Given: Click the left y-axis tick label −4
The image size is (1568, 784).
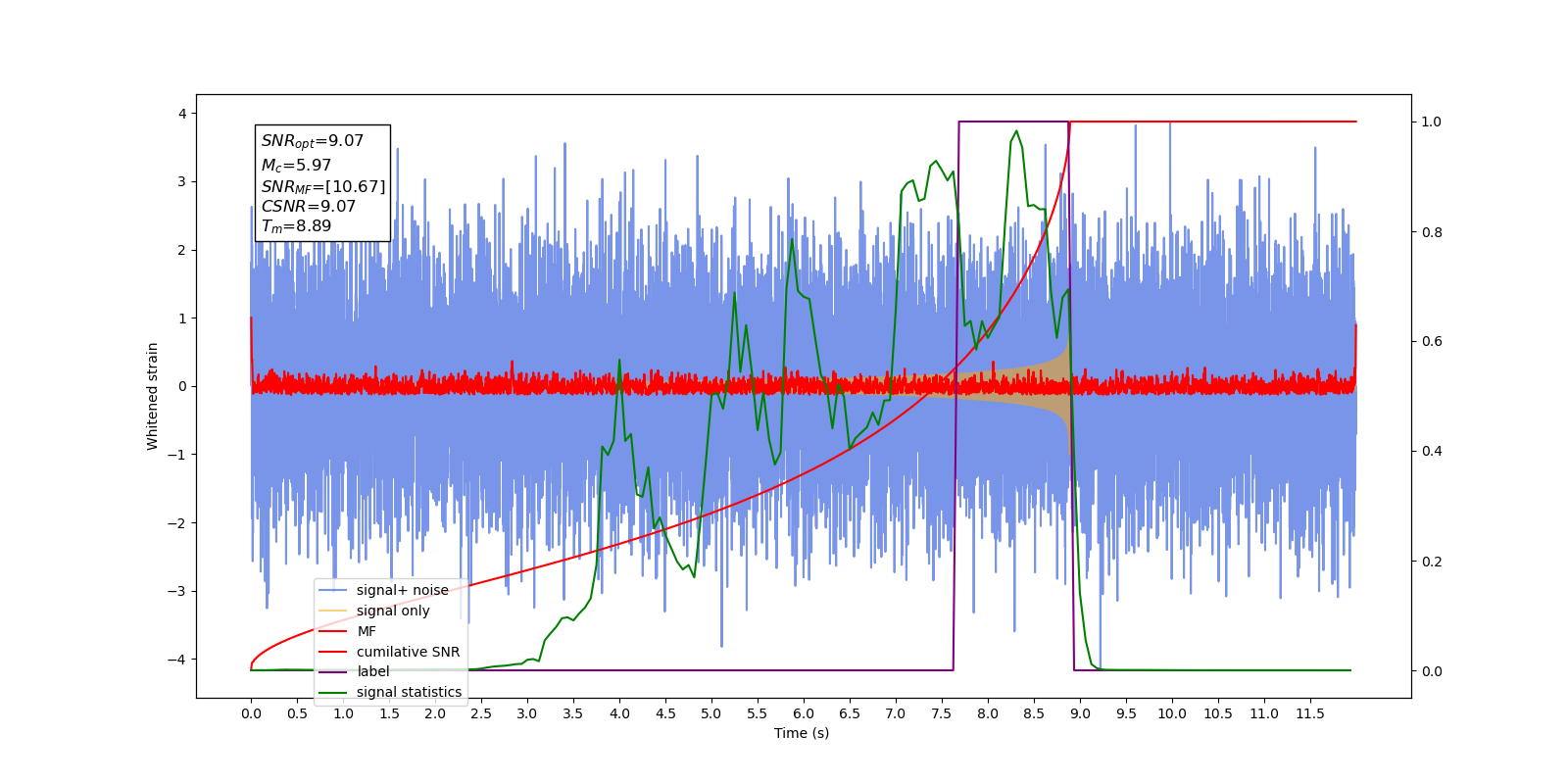Looking at the screenshot, I should click(177, 660).
